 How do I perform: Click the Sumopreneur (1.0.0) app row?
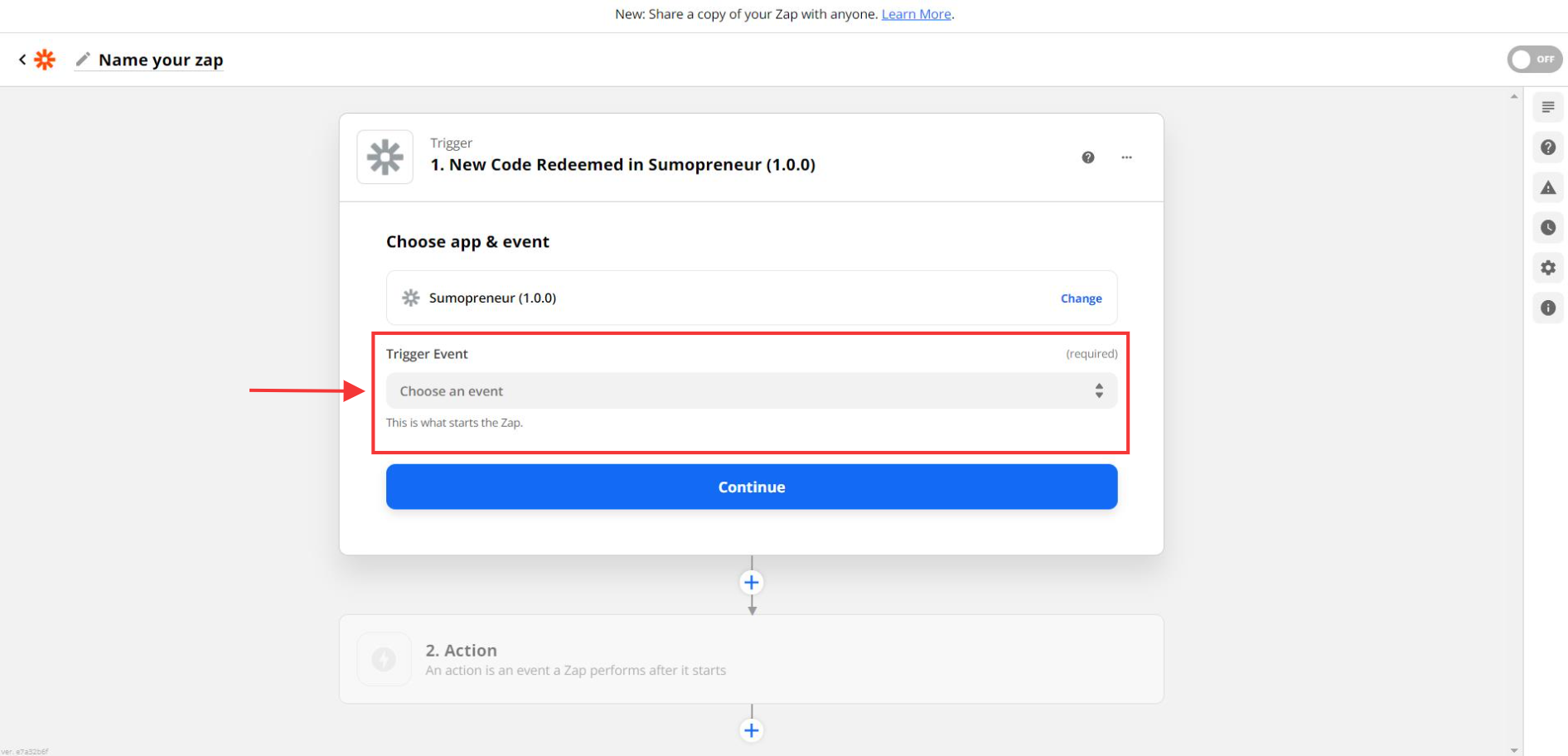tap(752, 298)
